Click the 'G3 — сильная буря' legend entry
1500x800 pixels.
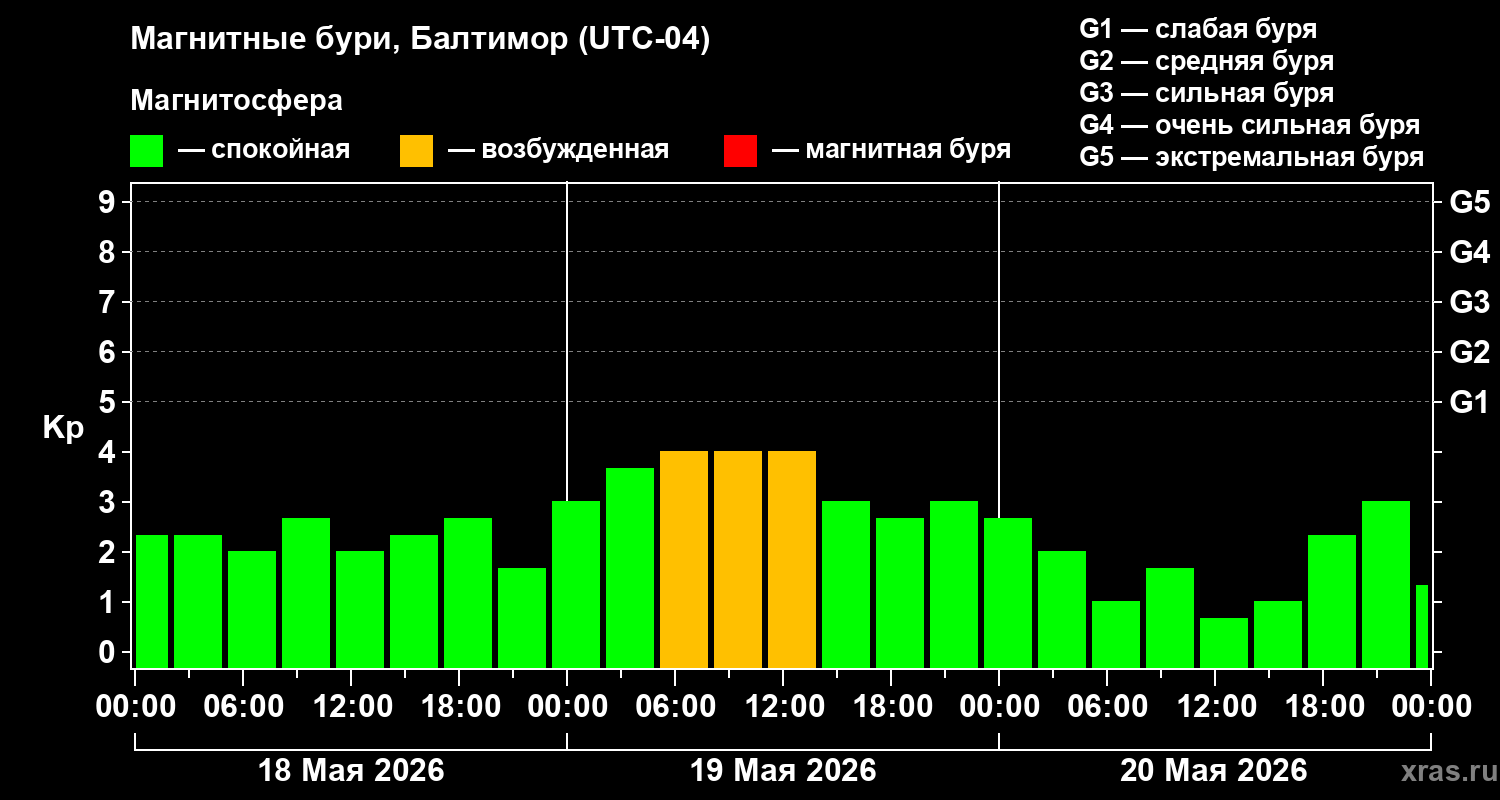click(1207, 93)
